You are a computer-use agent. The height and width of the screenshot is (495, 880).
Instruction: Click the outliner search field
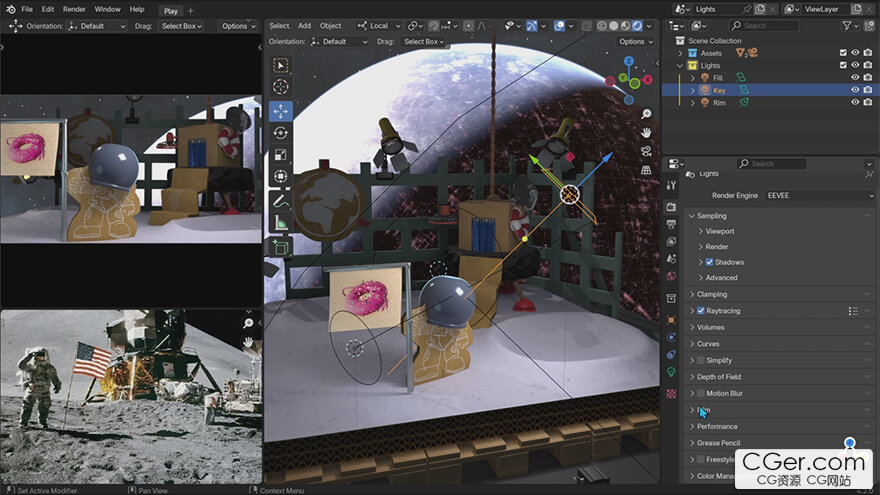(x=764, y=26)
